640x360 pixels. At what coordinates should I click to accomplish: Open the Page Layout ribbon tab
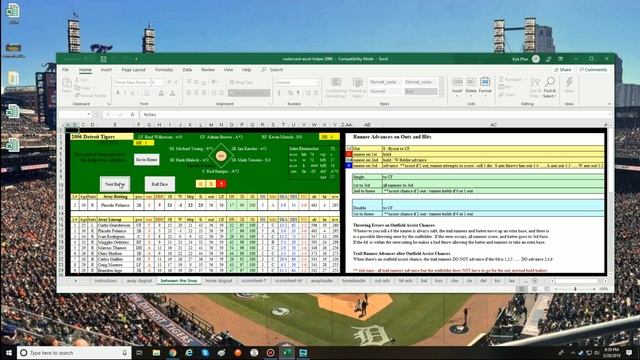click(x=133, y=70)
